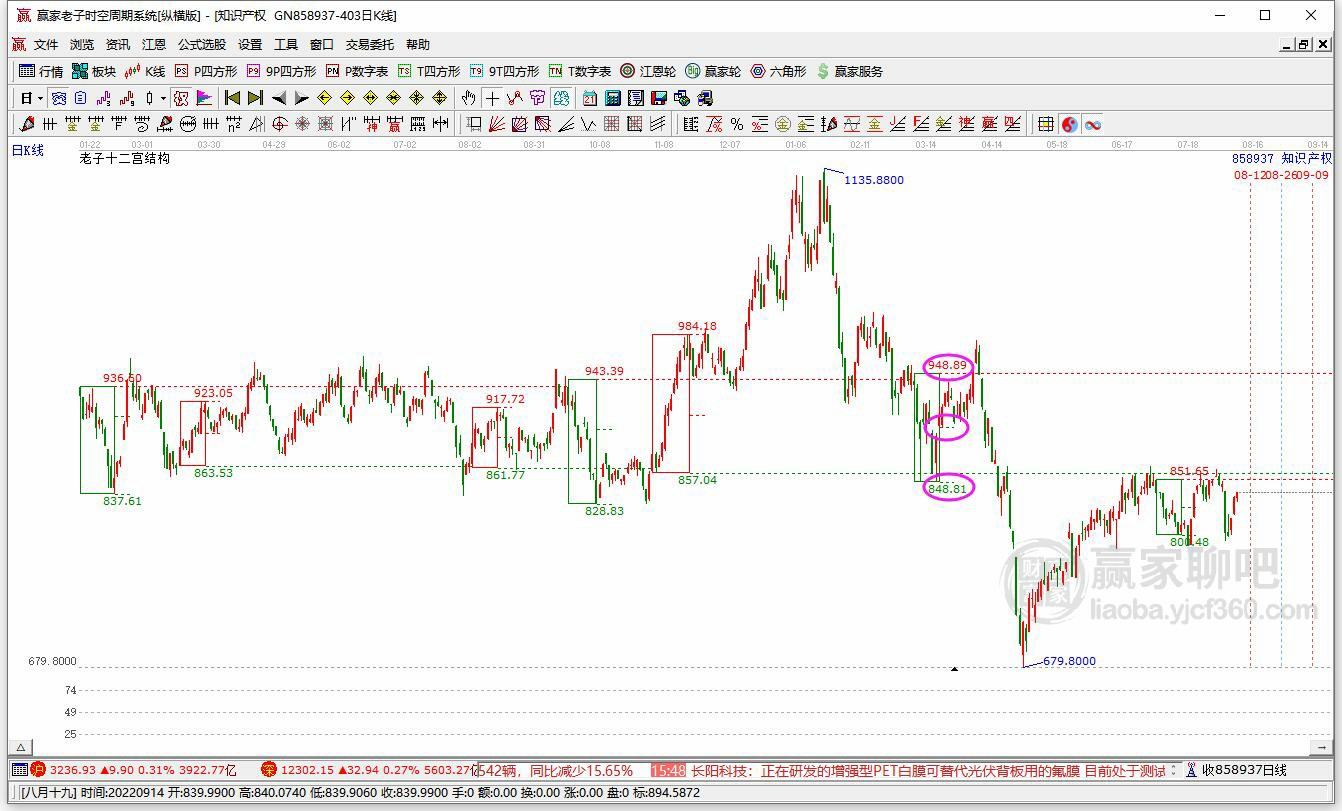Open the 浏览 menu
Viewport: 1342px width, 811px height.
[82, 45]
